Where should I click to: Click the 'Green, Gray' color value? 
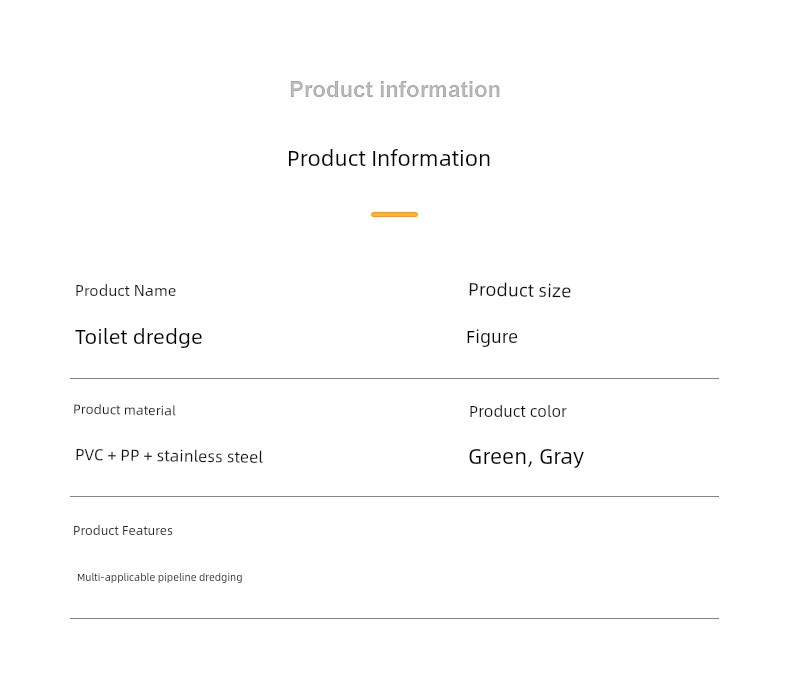click(x=526, y=457)
